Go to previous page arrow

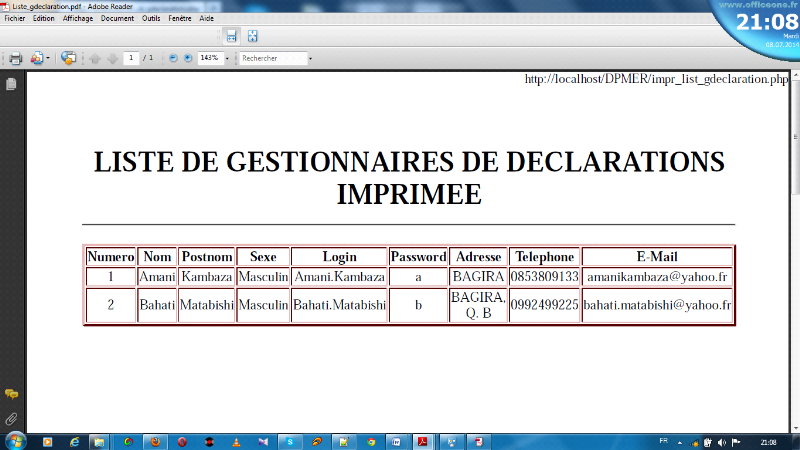point(95,58)
